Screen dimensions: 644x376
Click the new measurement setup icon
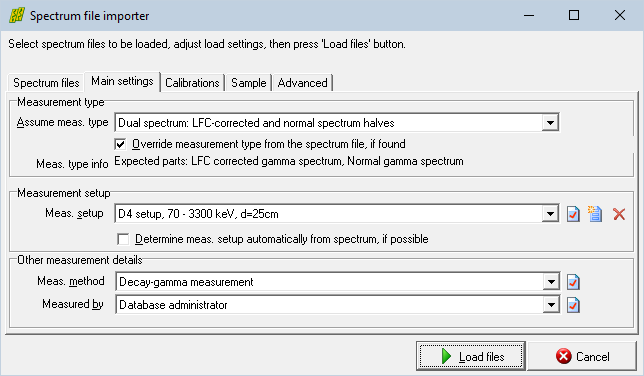[595, 214]
